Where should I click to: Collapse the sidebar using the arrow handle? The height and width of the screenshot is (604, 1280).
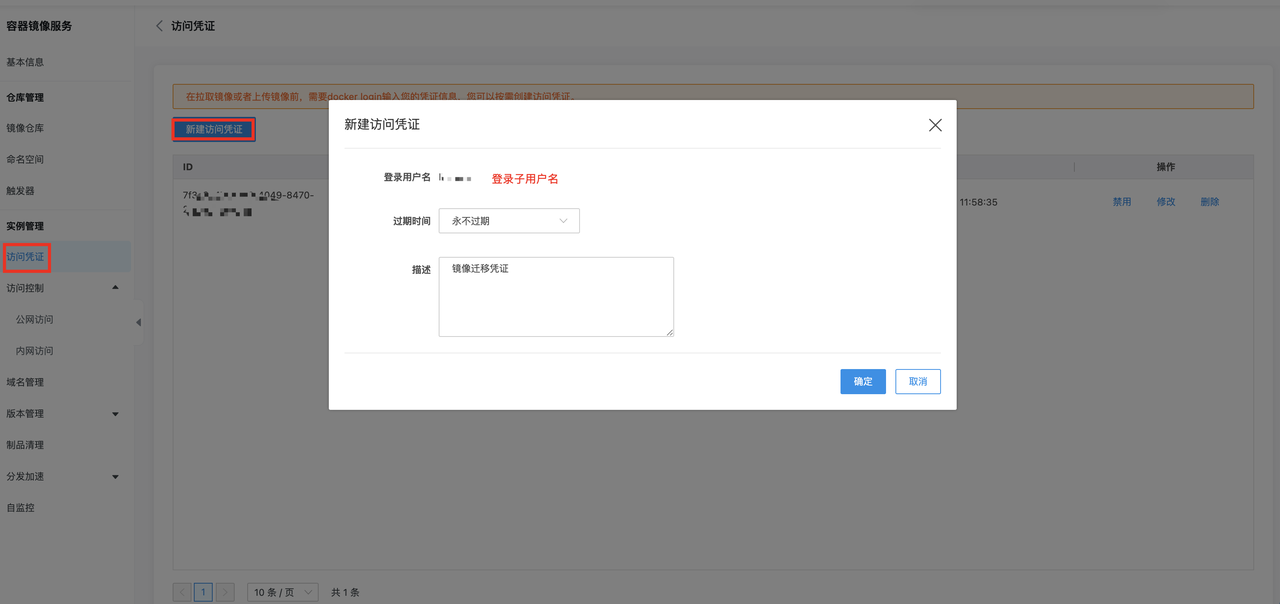tap(138, 322)
